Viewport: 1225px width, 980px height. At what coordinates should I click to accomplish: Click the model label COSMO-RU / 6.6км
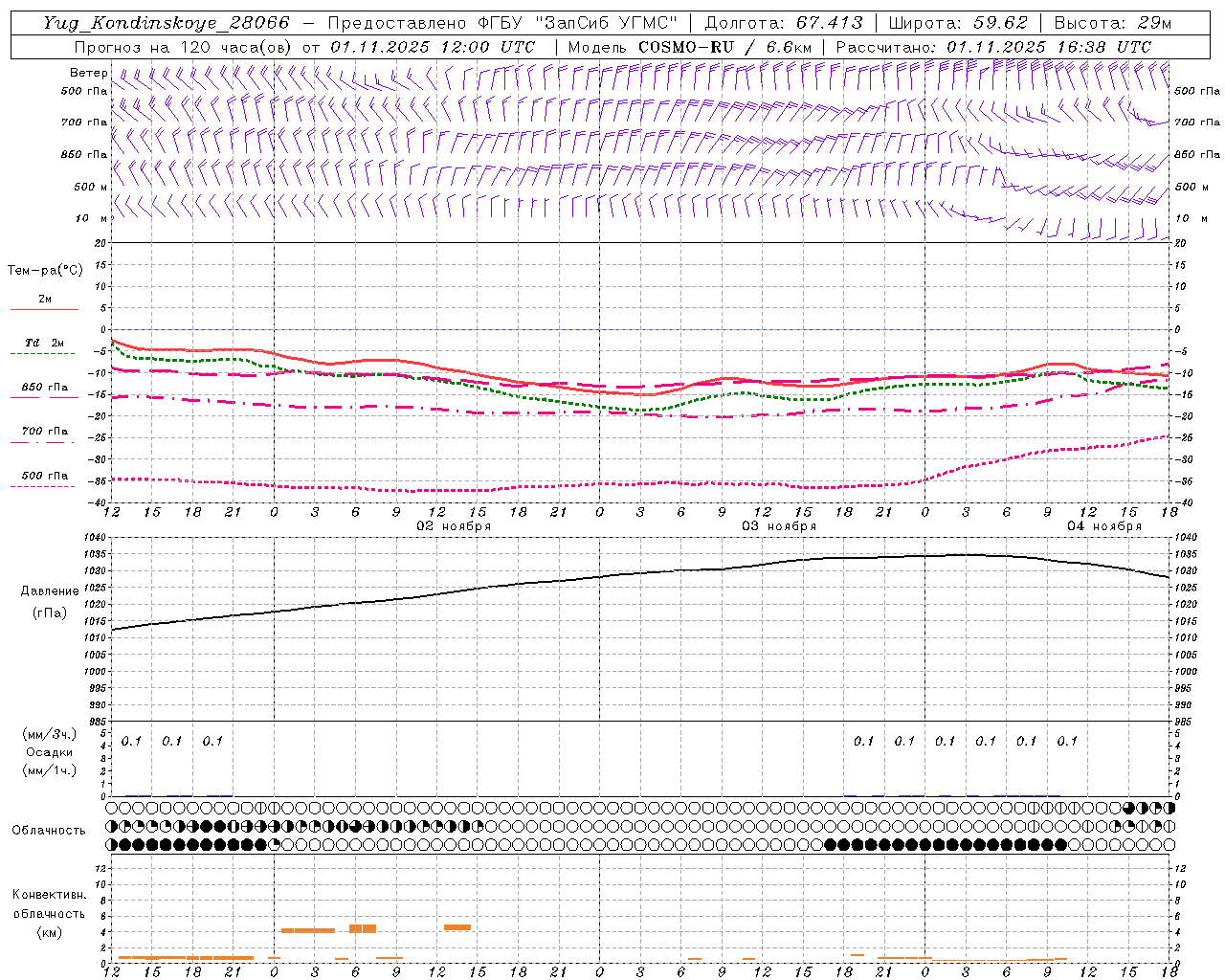(724, 47)
